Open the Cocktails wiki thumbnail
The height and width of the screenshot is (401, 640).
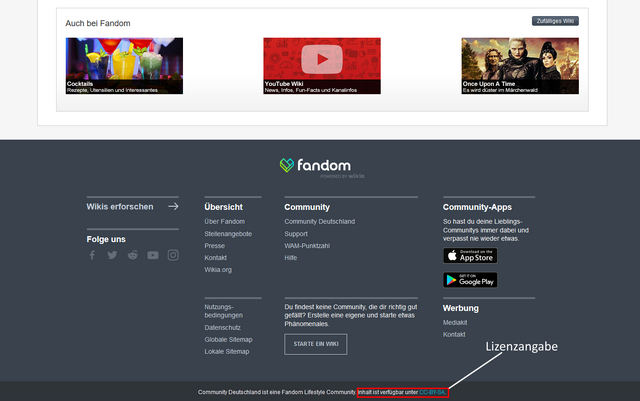124,66
